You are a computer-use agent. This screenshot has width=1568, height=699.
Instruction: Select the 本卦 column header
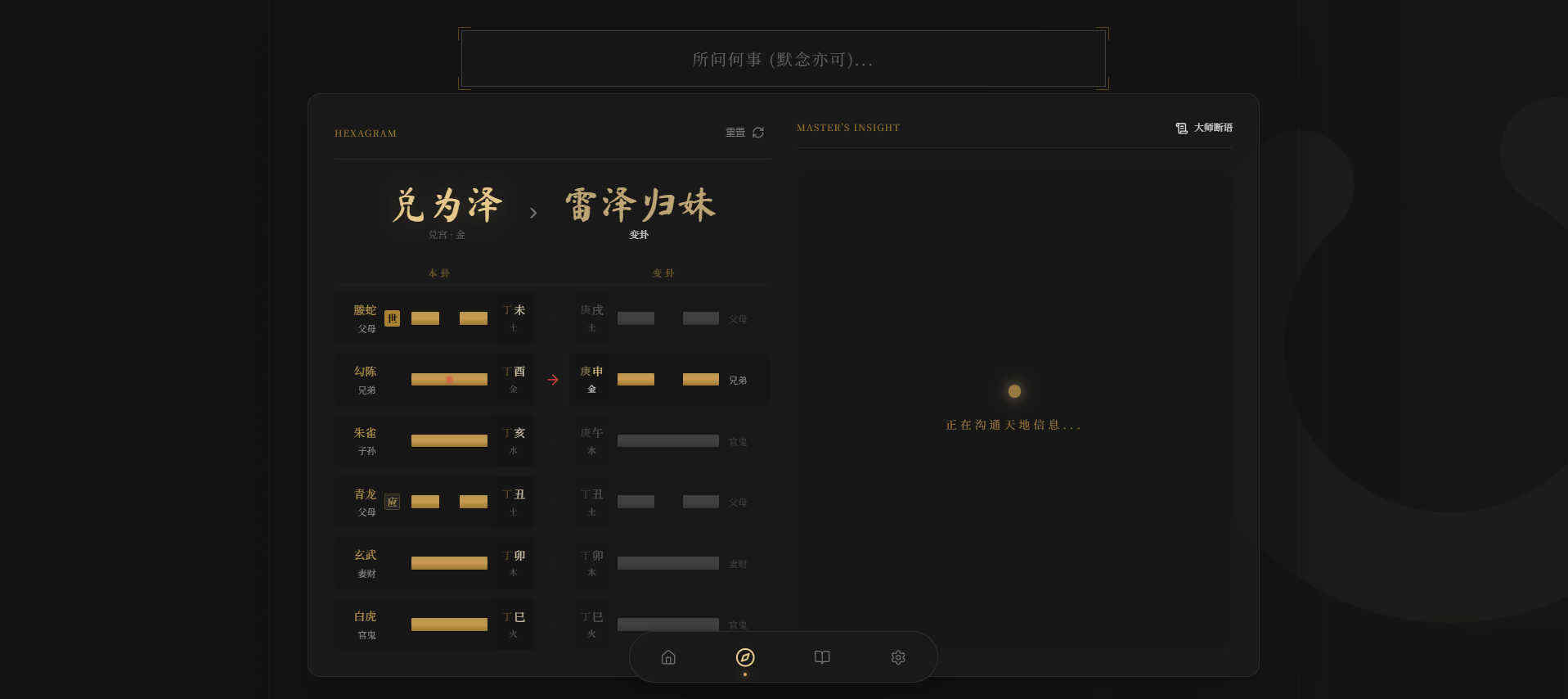(439, 273)
